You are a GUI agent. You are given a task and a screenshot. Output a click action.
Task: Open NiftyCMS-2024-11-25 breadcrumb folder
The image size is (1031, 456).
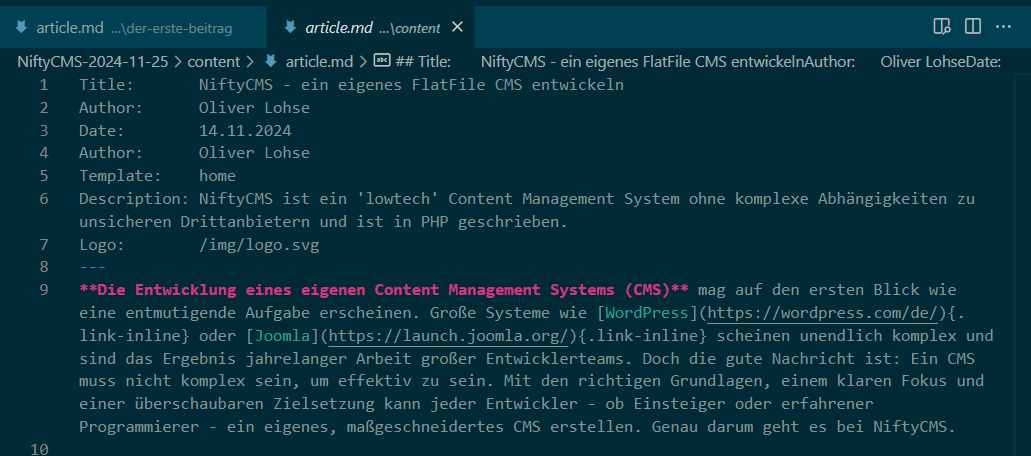[x=94, y=62]
